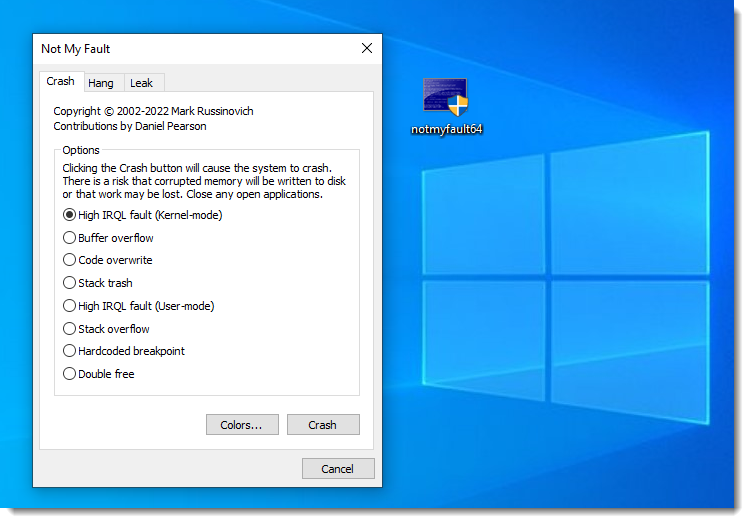Select the Double free radio button

[70, 374]
